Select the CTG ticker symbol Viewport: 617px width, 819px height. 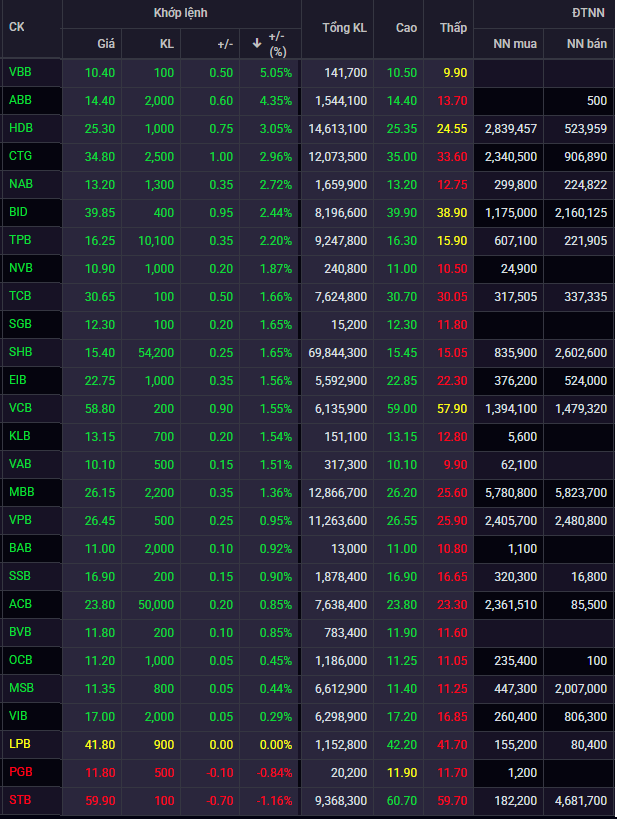pyautogui.click(x=20, y=157)
